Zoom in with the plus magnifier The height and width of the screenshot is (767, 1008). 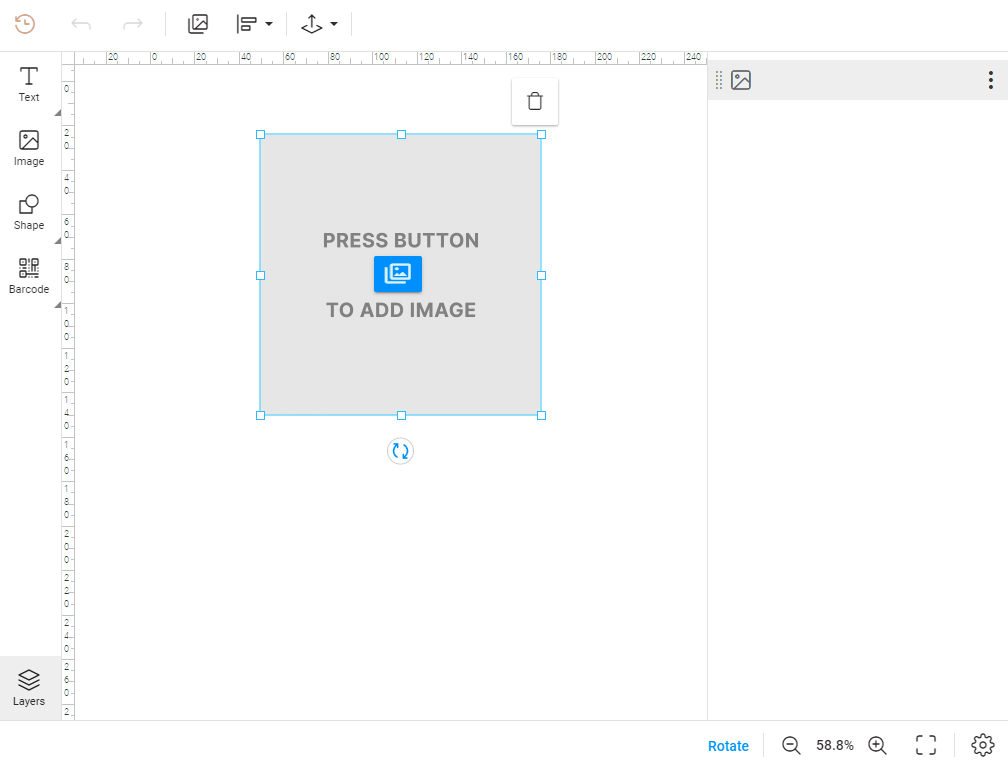pyautogui.click(x=878, y=746)
